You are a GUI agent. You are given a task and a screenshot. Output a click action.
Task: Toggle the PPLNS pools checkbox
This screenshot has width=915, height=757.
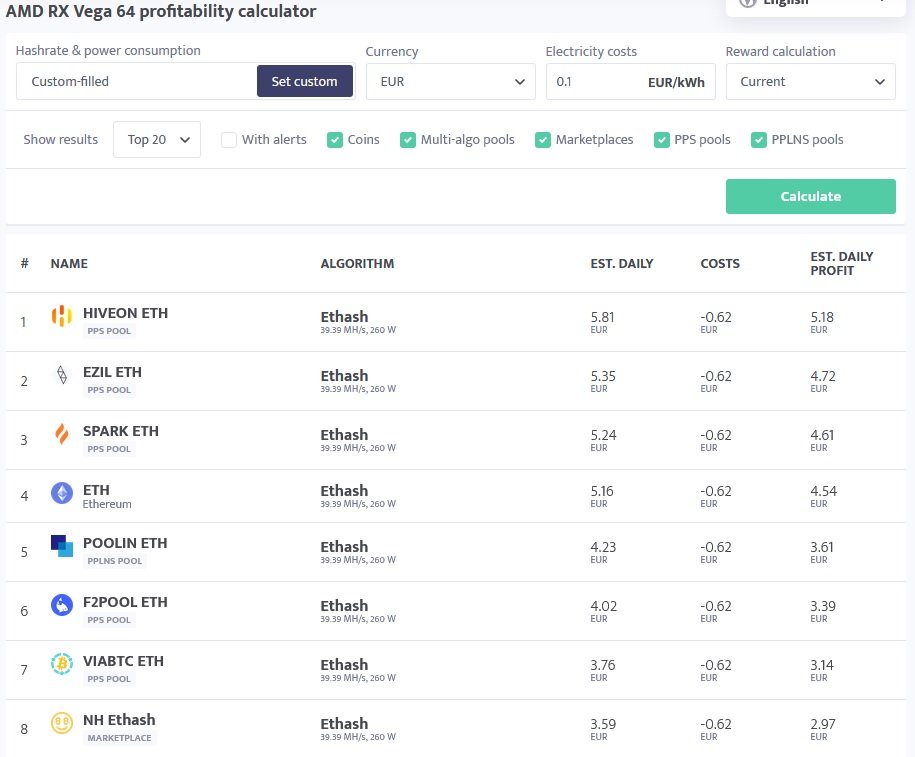click(x=759, y=140)
